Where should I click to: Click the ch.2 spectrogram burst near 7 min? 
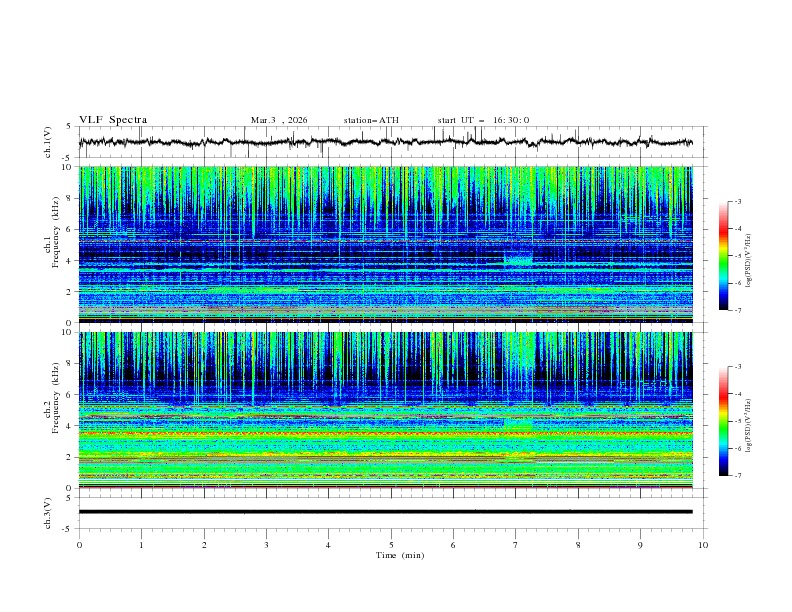518,424
